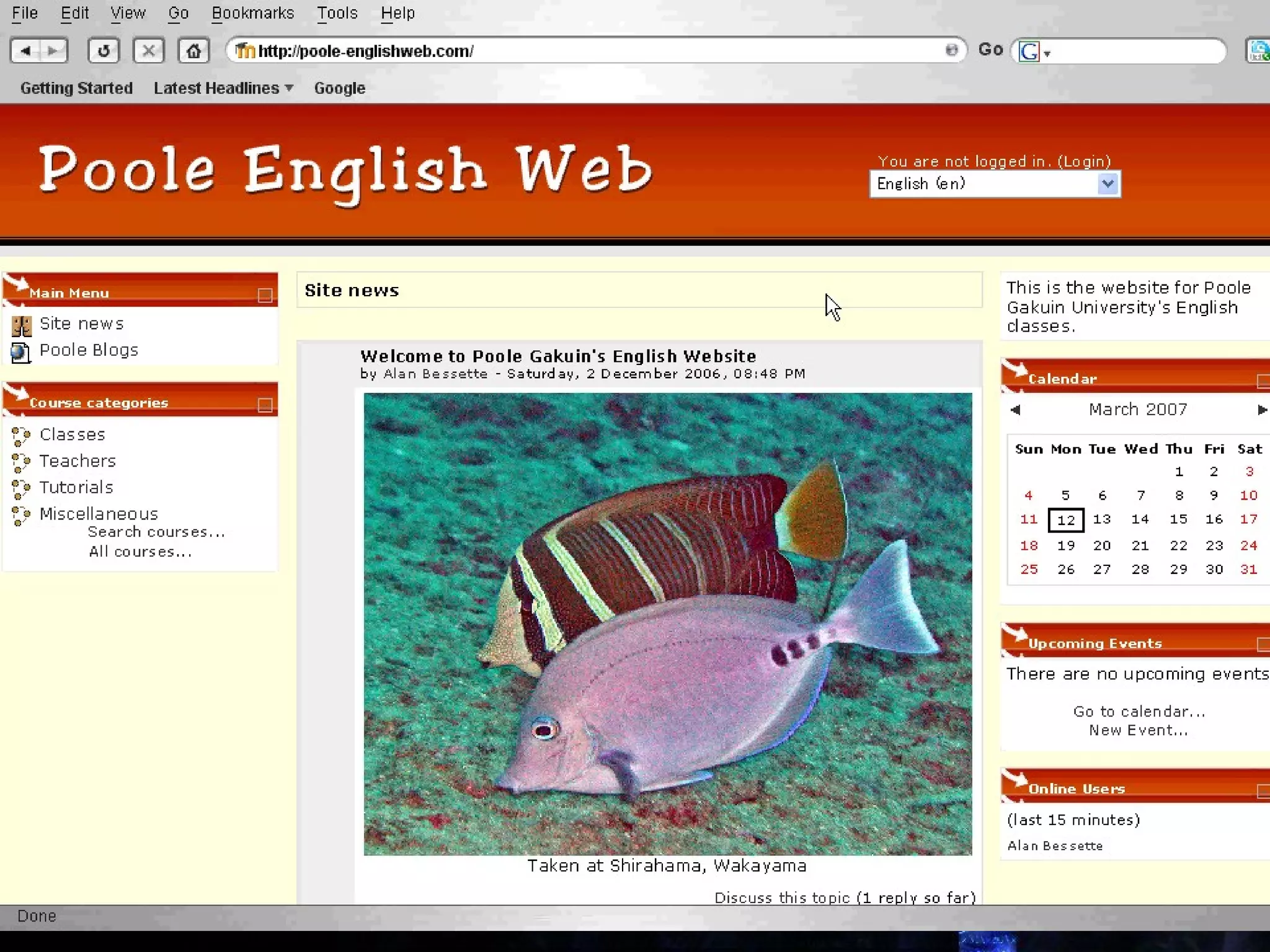
Task: Show previous month with calendar left arrow
Action: click(1015, 410)
